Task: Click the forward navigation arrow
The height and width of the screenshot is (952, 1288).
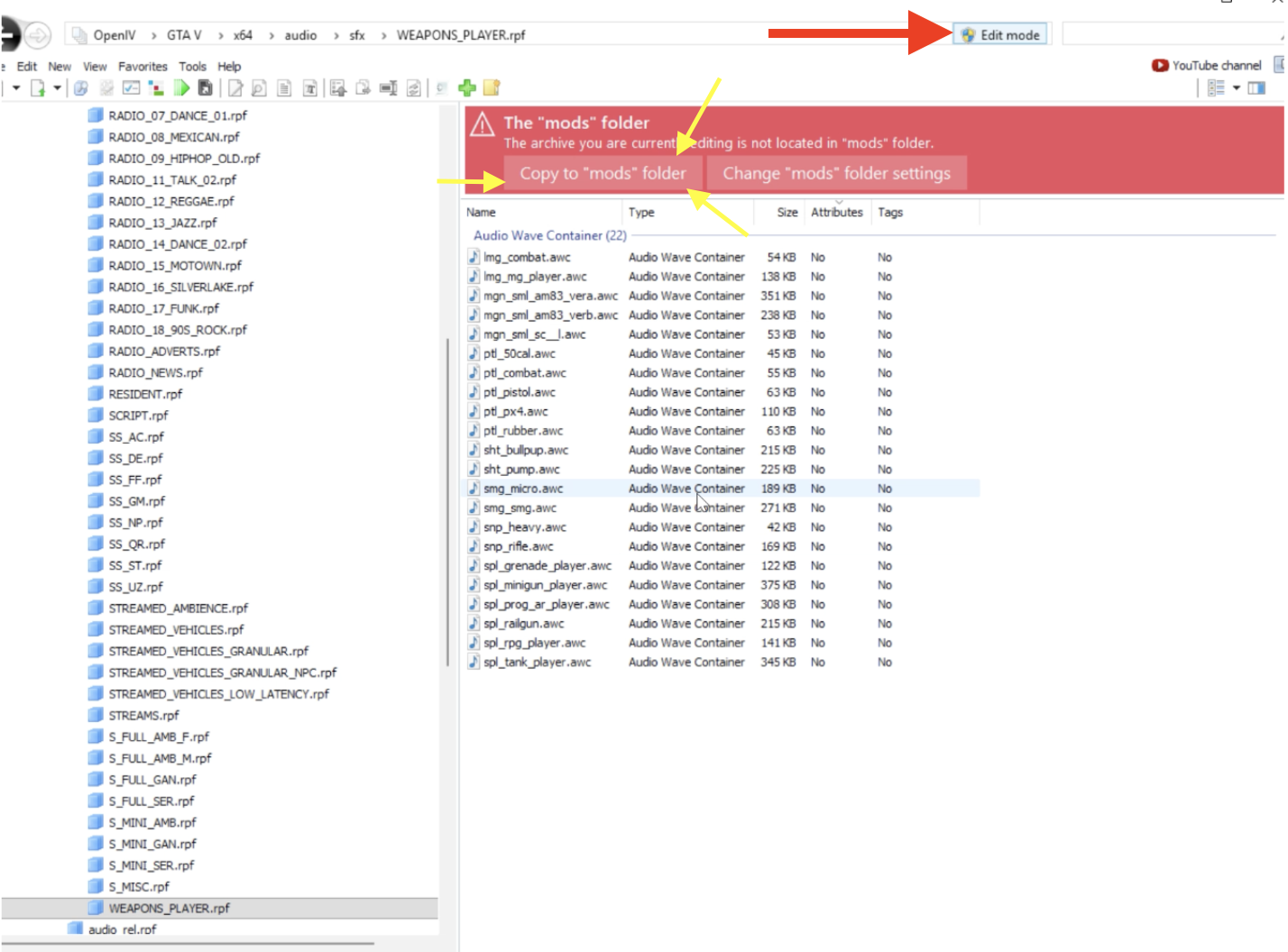Action: pyautogui.click(x=38, y=35)
